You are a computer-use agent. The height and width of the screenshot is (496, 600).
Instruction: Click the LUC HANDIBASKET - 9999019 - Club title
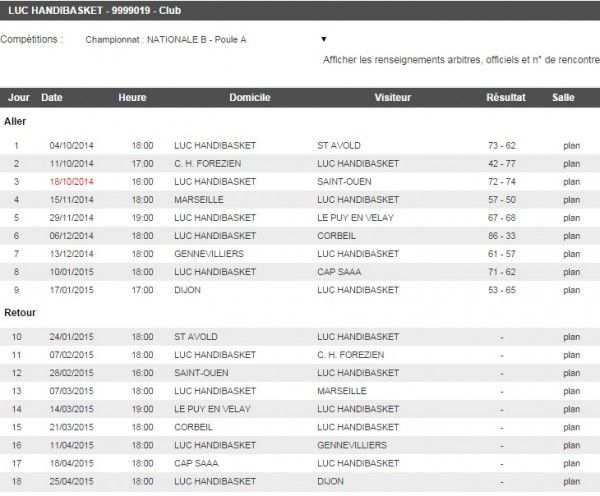tap(95, 10)
